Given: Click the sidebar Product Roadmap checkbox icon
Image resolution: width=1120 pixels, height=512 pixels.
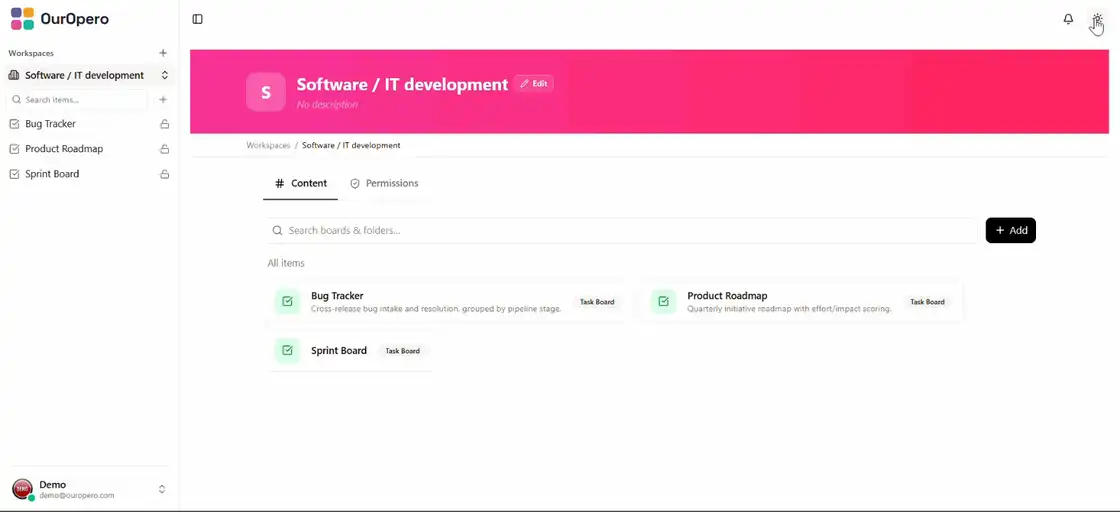Looking at the screenshot, I should tap(14, 149).
